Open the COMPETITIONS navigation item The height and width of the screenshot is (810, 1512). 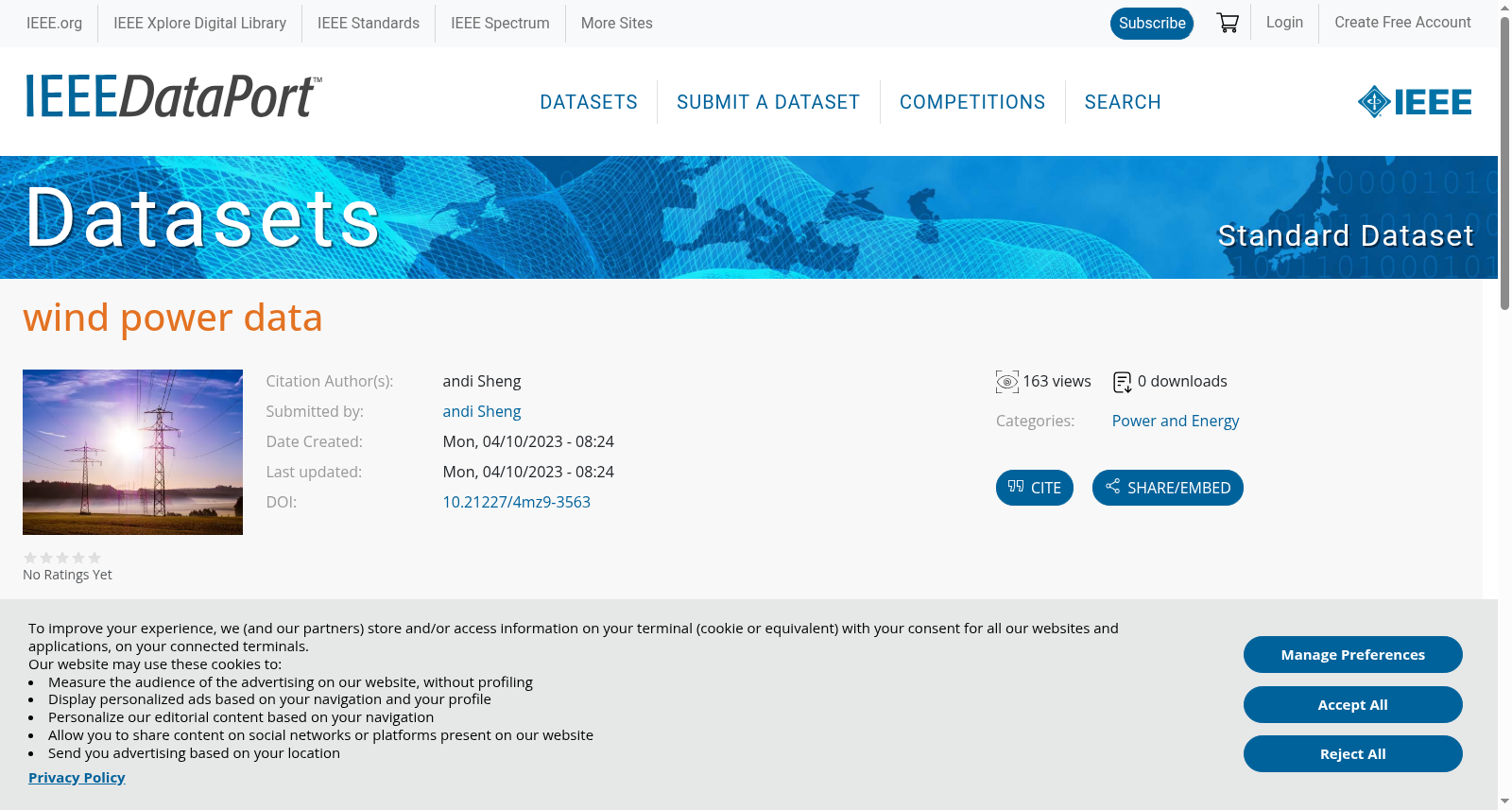click(972, 102)
